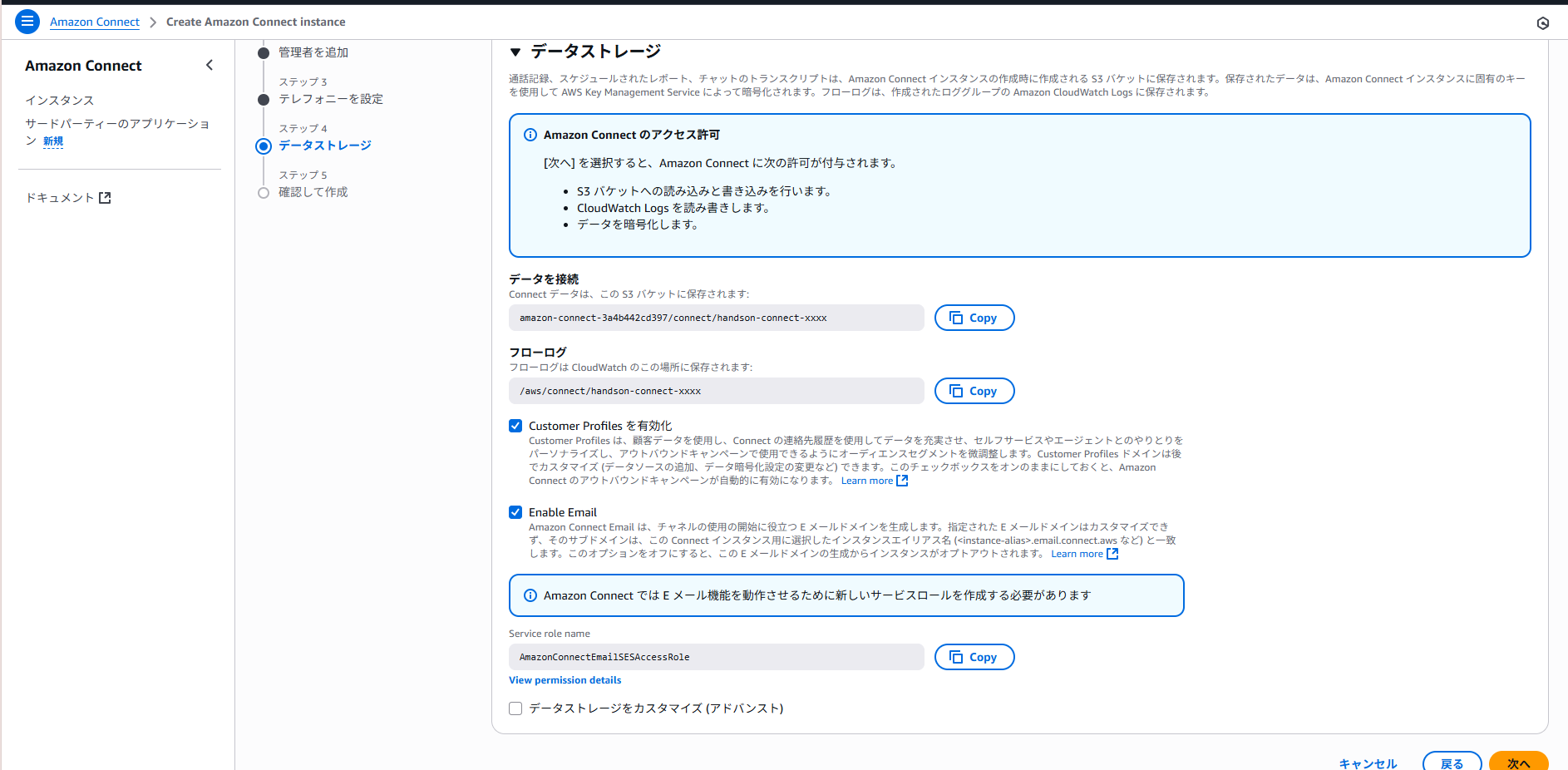Viewport: 1568px width, 770px height.
Task: Click the info icon on the アクセス許可 banner
Action: 529,134
